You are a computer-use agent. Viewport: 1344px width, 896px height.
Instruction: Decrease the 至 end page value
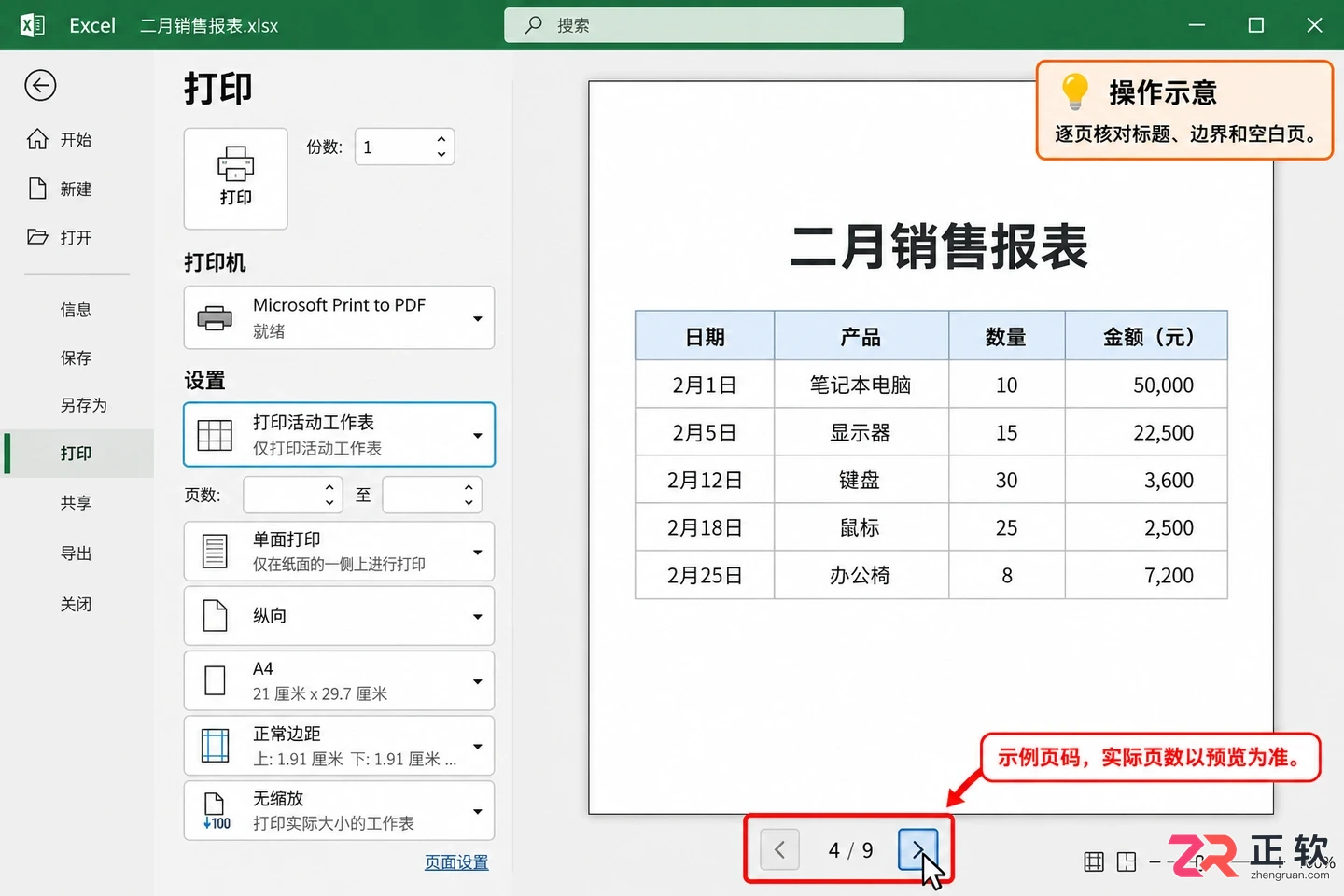coord(469,503)
